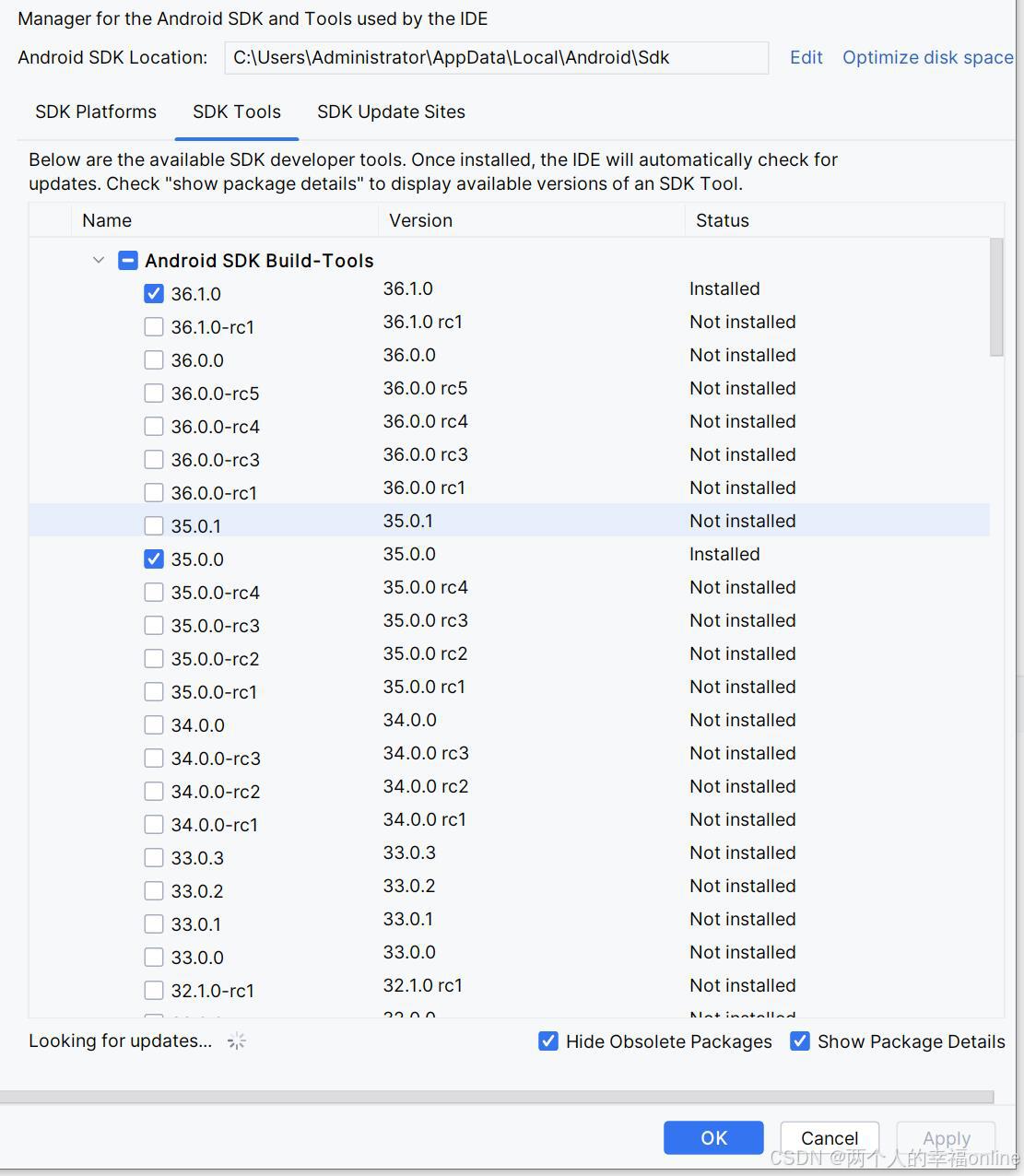Select the 35.0.0 row's Installed status
The width and height of the screenshot is (1024, 1176).
tap(724, 554)
